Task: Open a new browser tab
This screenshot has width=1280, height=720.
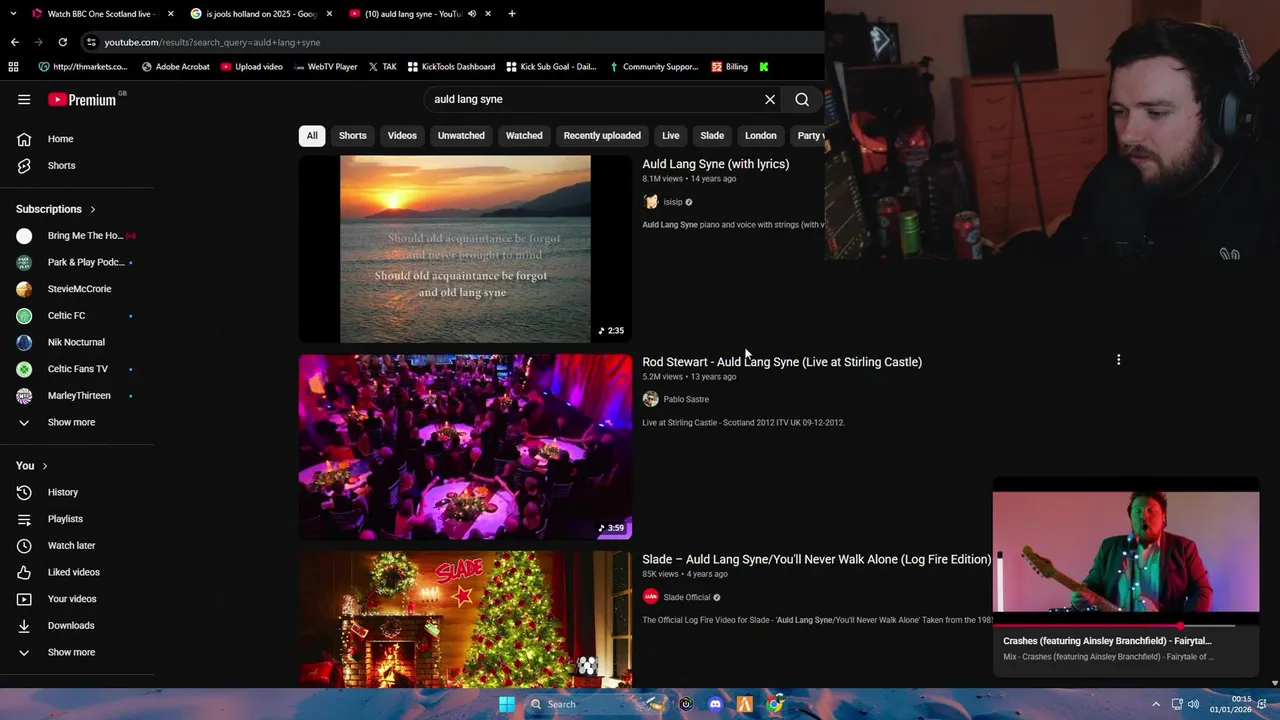Action: tap(512, 14)
